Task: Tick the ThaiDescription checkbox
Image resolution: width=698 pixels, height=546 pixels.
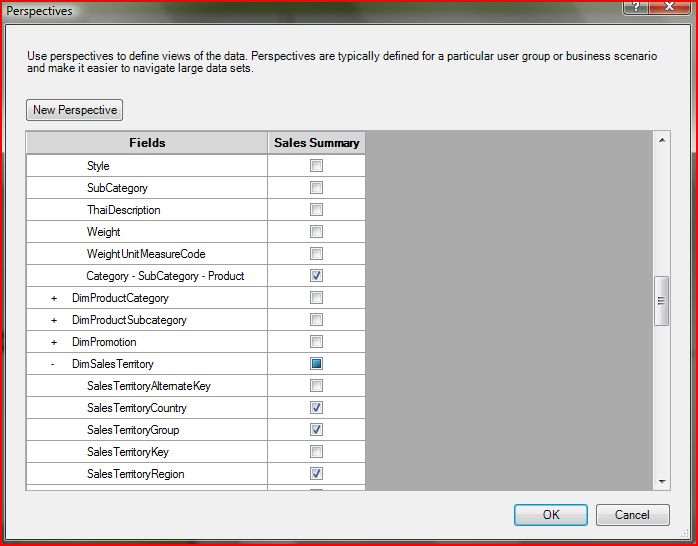Action: (316, 210)
